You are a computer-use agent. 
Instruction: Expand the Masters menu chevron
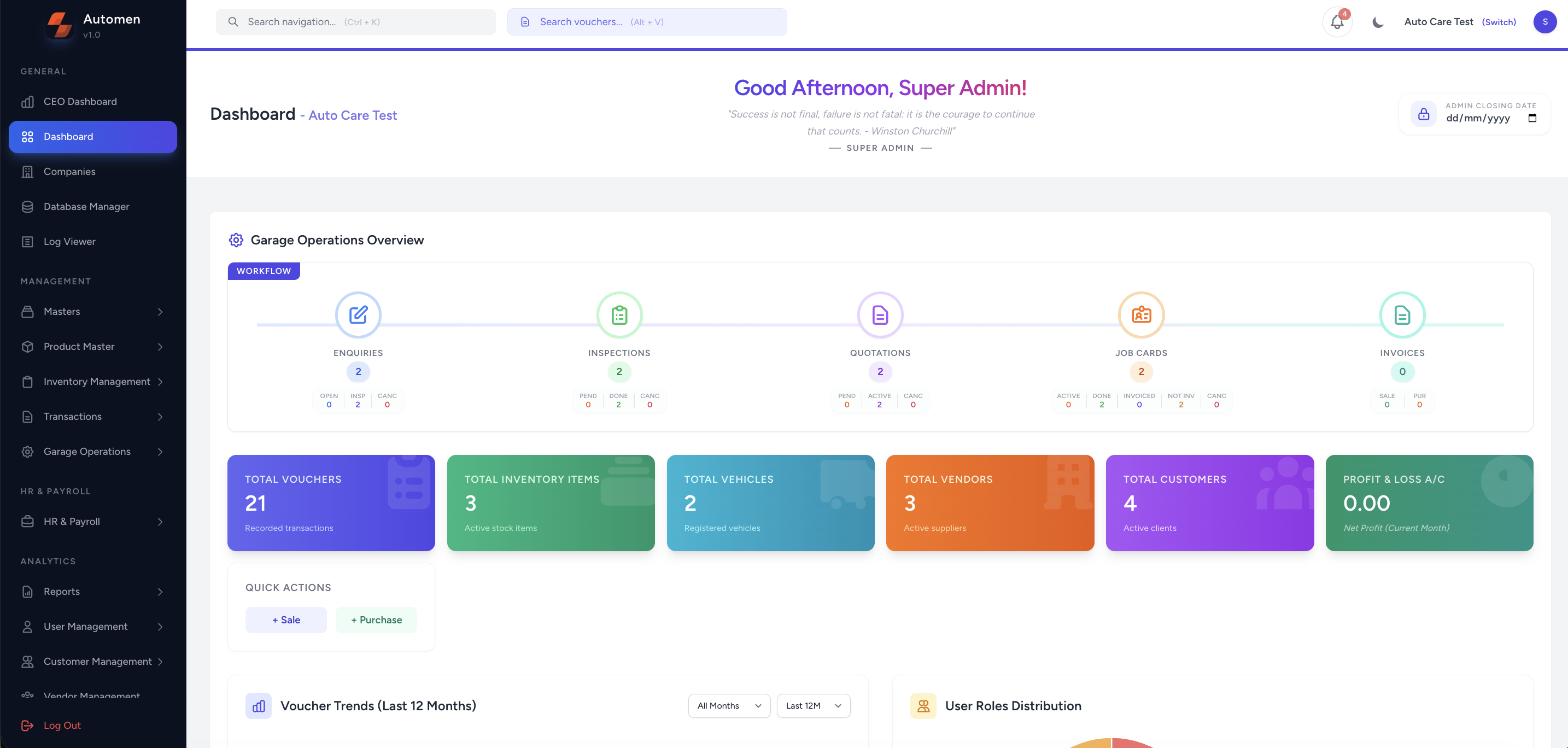pyautogui.click(x=160, y=312)
